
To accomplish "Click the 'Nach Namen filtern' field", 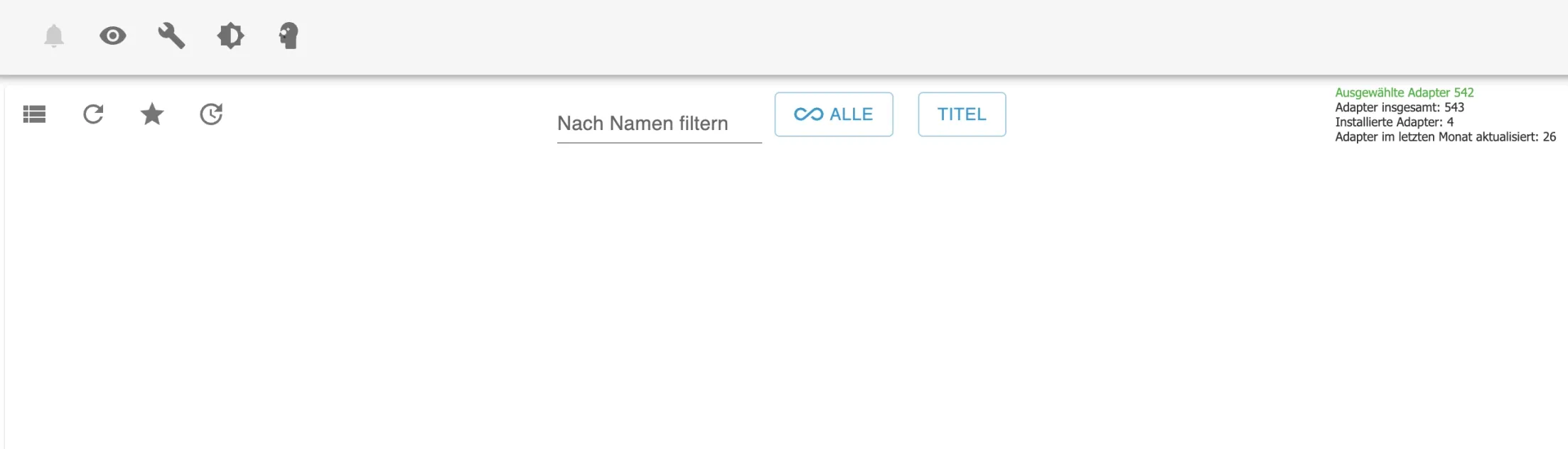I will point(658,124).
